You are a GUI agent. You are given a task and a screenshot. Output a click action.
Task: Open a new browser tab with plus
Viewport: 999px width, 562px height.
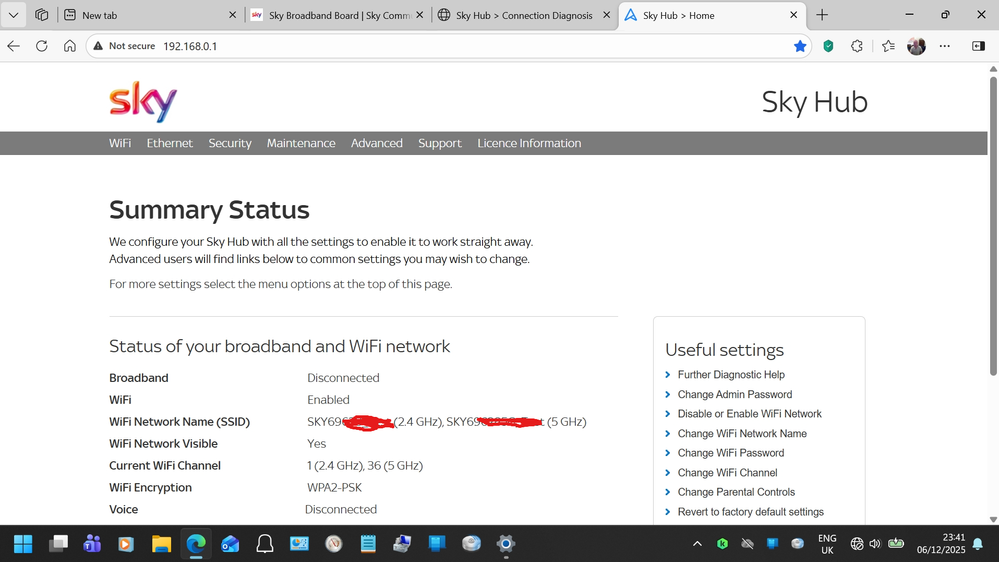822,15
